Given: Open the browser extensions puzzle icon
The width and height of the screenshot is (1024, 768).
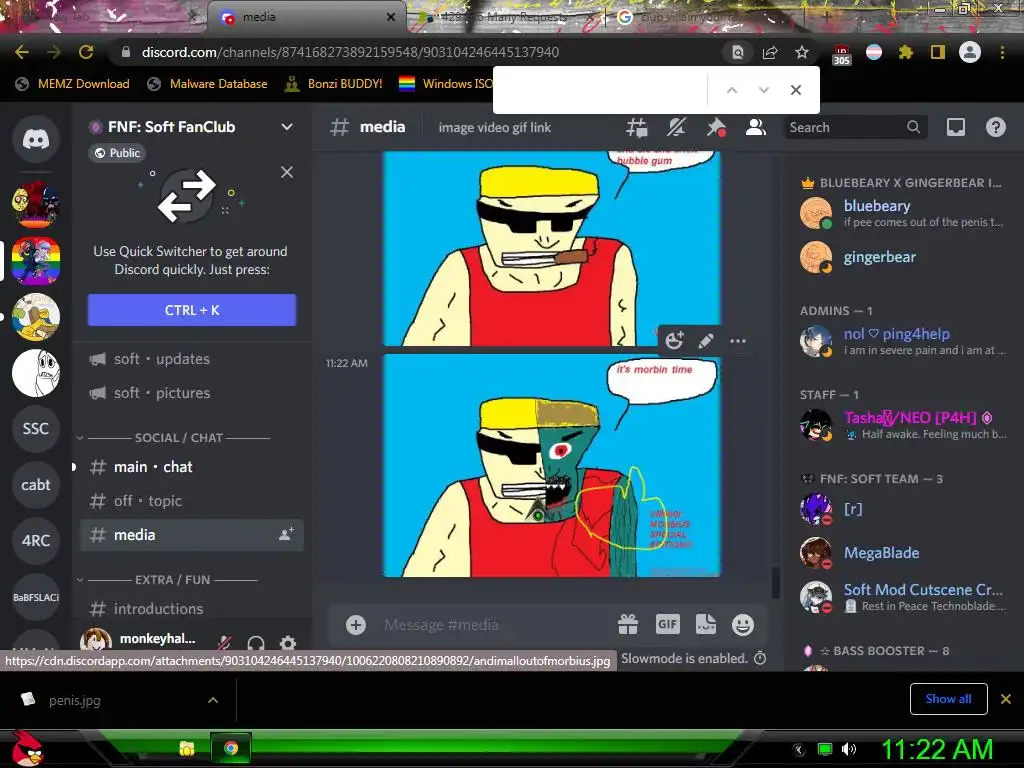Looking at the screenshot, I should 905,52.
